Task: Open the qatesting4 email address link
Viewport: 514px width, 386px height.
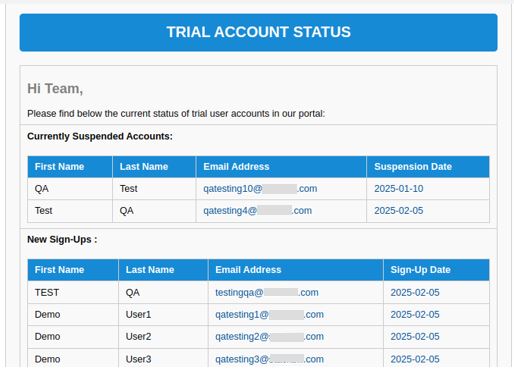Action: pyautogui.click(x=257, y=211)
